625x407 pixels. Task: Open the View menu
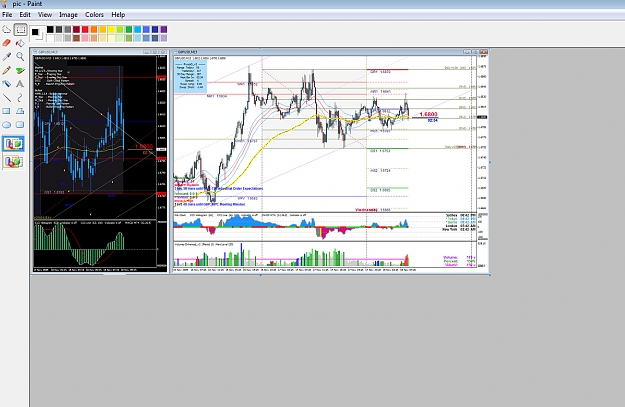pos(45,15)
